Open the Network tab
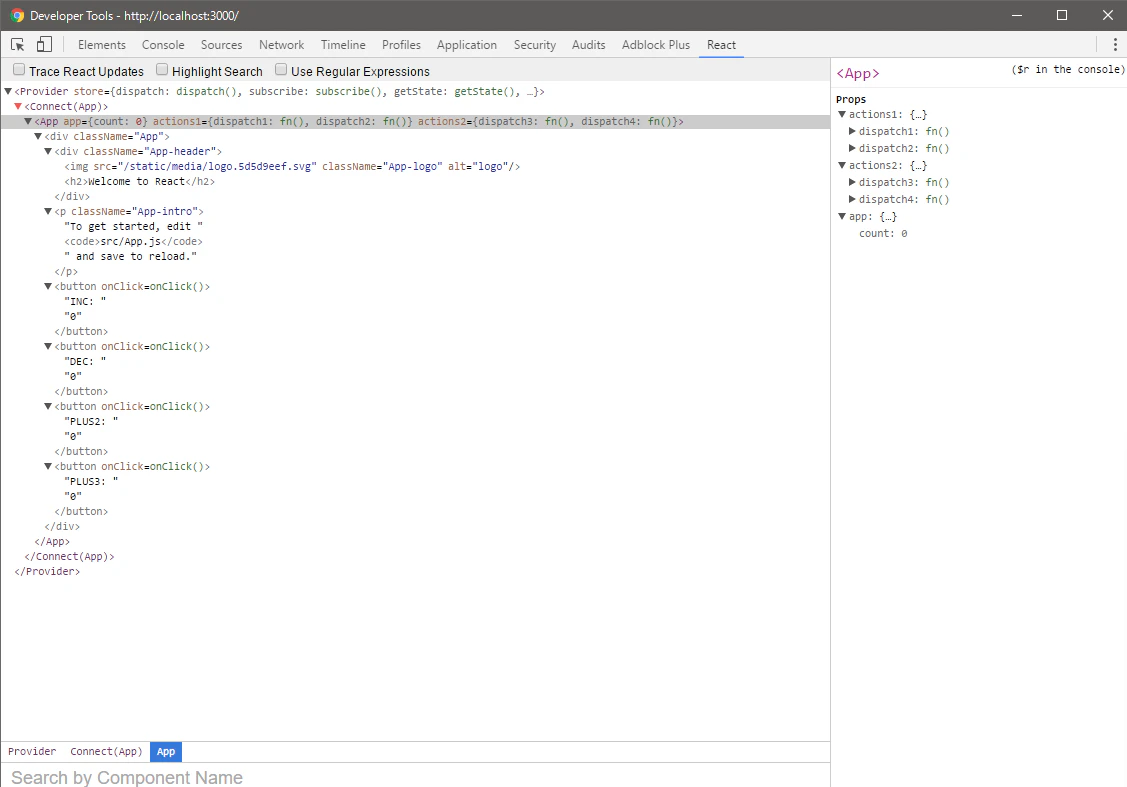 point(281,45)
